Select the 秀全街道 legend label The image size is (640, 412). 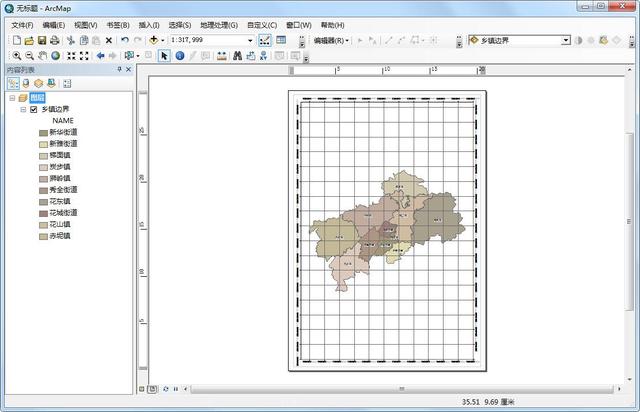[63, 190]
